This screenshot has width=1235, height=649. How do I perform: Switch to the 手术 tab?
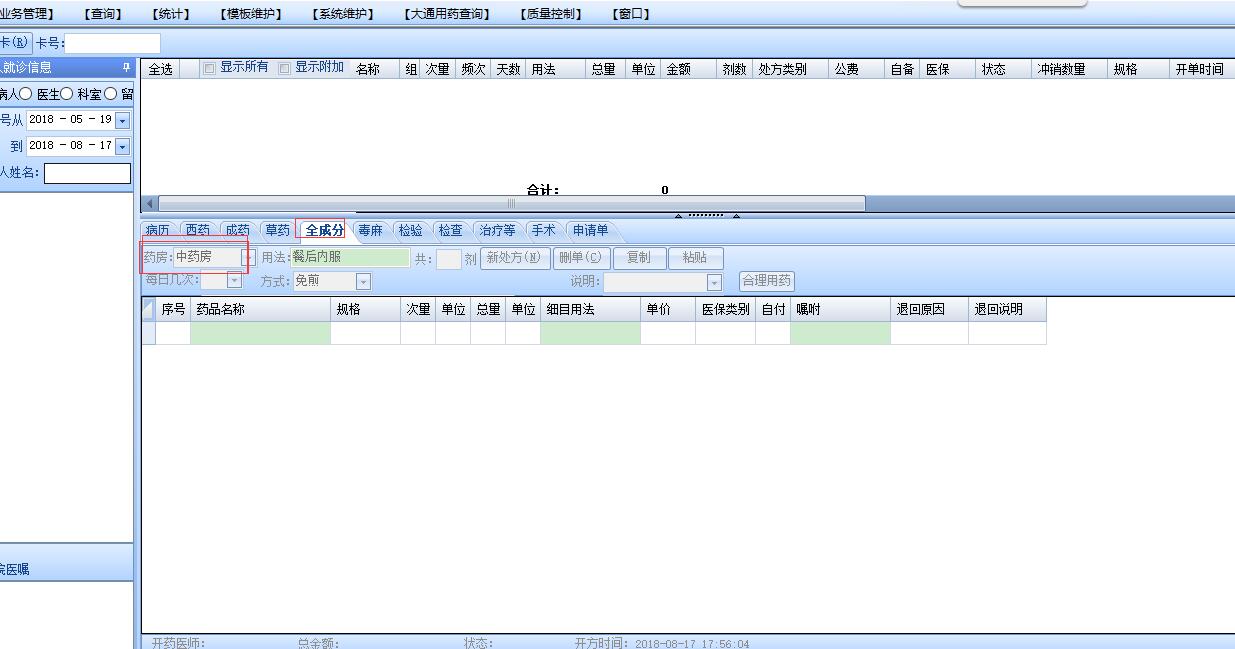(543, 230)
